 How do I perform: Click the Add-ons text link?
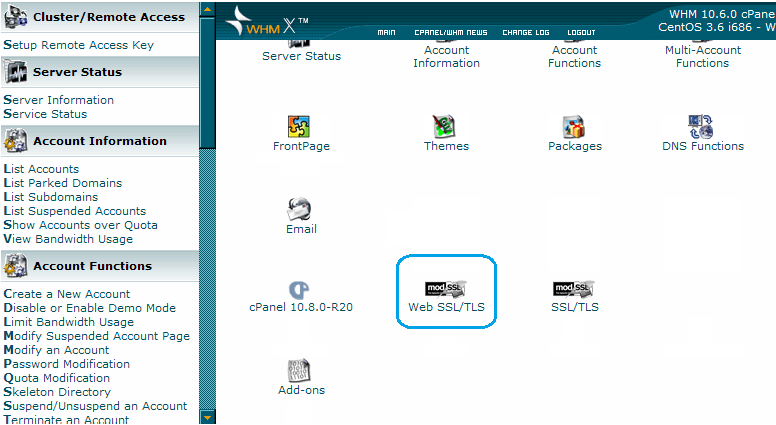301,390
